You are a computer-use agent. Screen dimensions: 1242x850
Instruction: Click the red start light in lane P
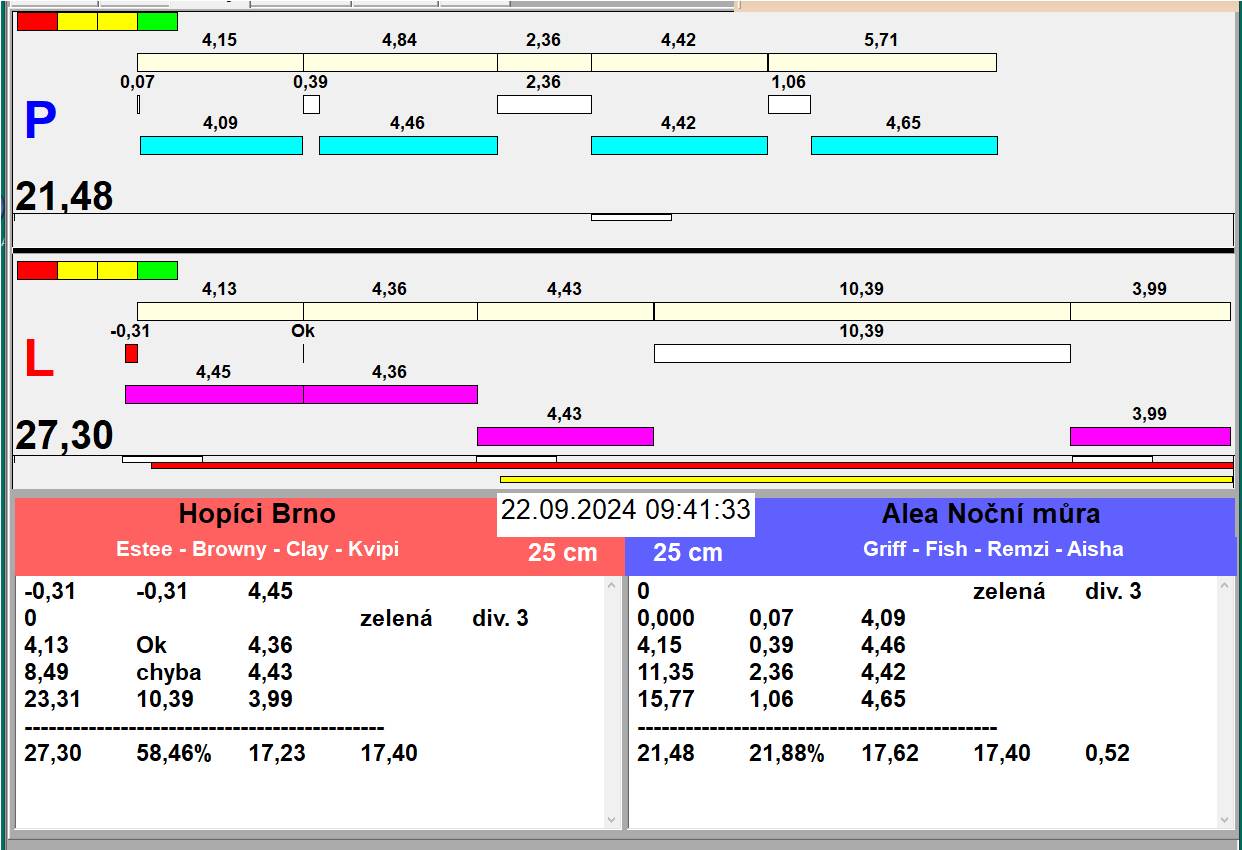37,22
